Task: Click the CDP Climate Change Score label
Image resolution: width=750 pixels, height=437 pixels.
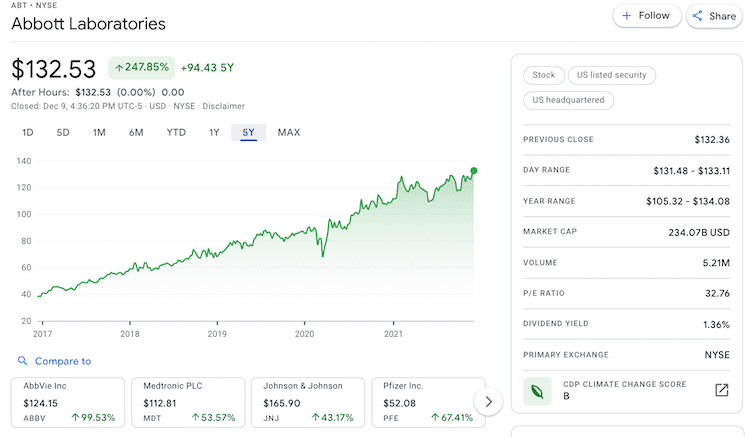Action: click(625, 384)
